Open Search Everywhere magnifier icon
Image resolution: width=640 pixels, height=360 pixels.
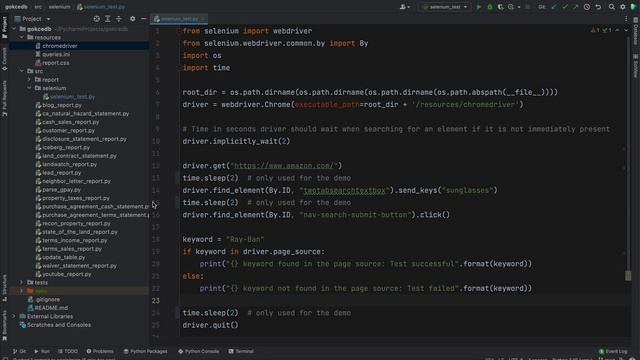coord(611,7)
